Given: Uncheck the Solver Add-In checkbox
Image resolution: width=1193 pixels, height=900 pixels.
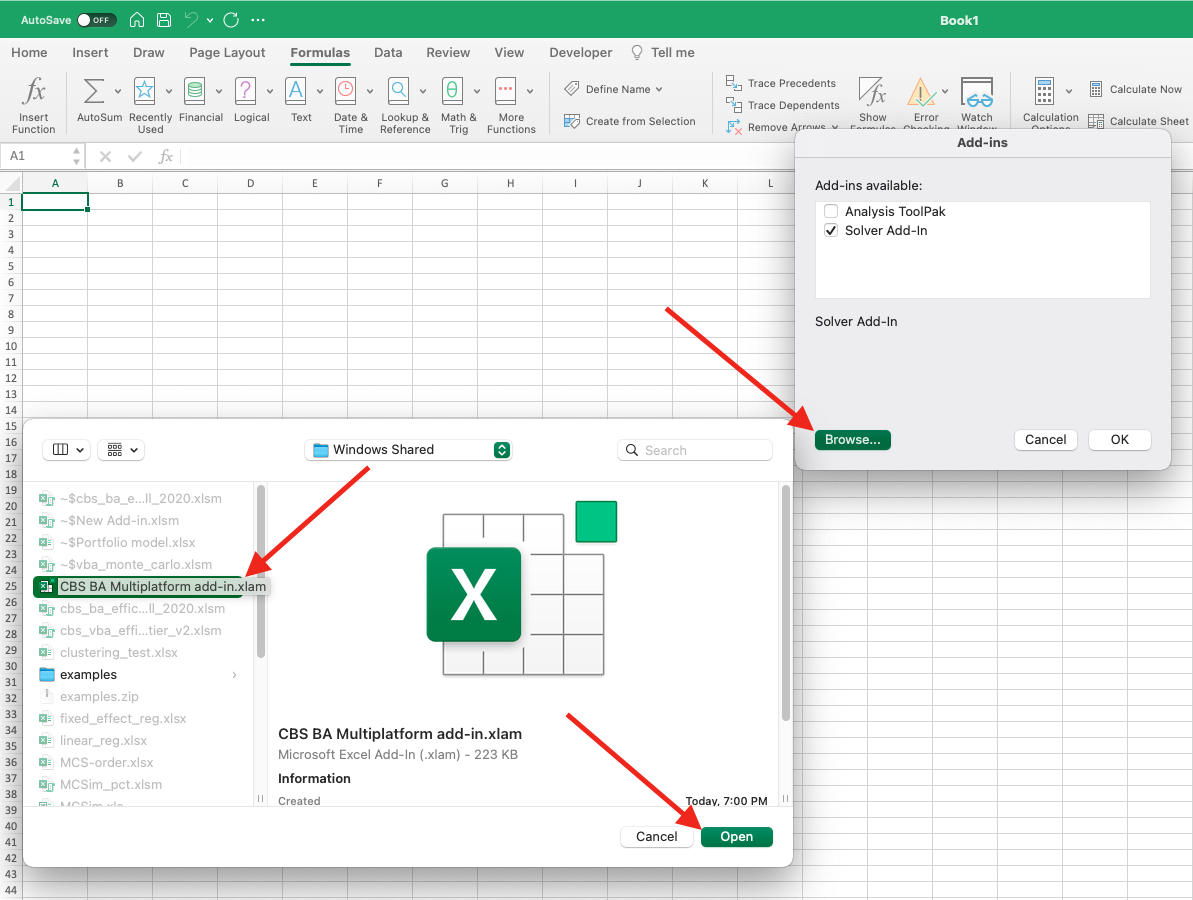Looking at the screenshot, I should 831,231.
